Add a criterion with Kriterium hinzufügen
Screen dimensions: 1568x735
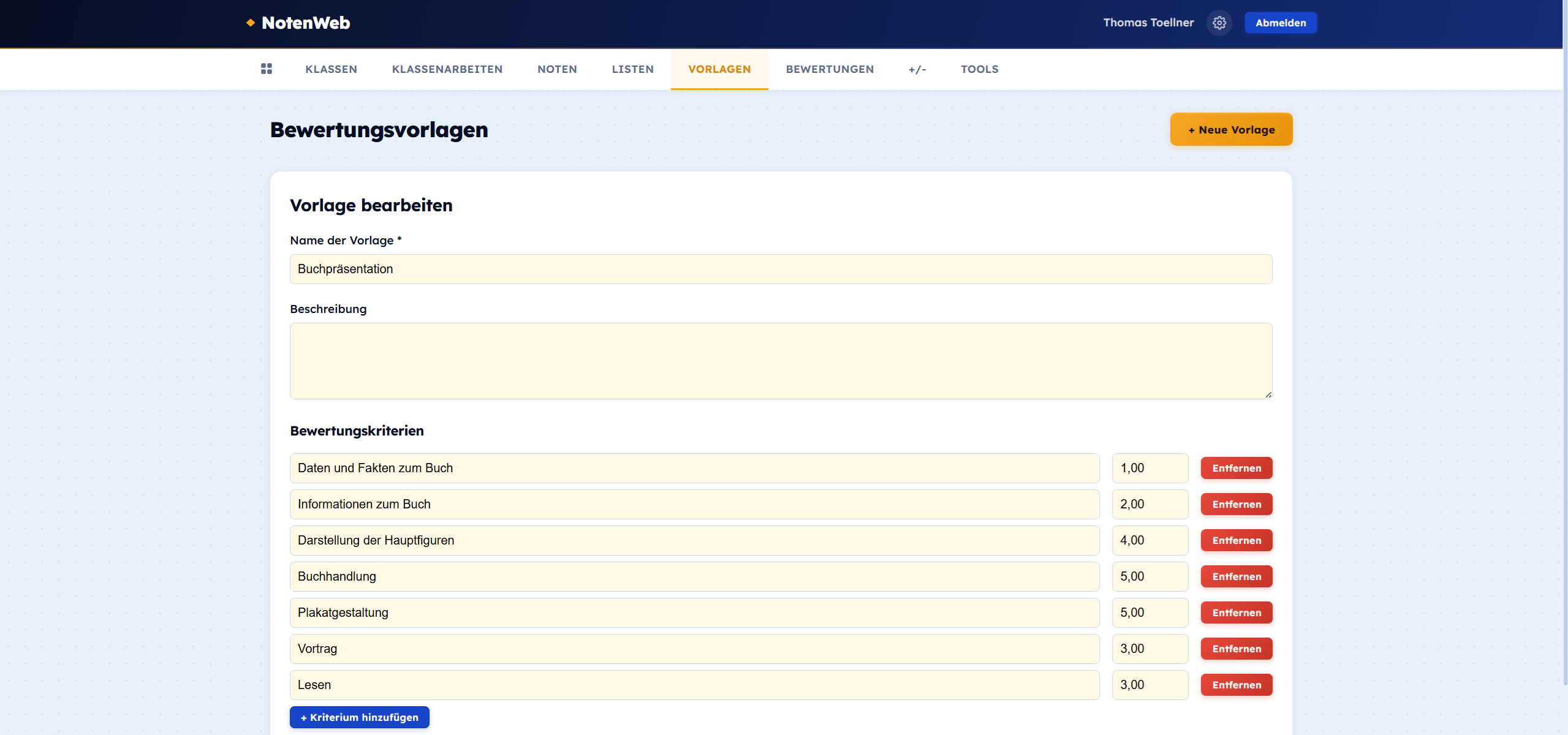[359, 717]
